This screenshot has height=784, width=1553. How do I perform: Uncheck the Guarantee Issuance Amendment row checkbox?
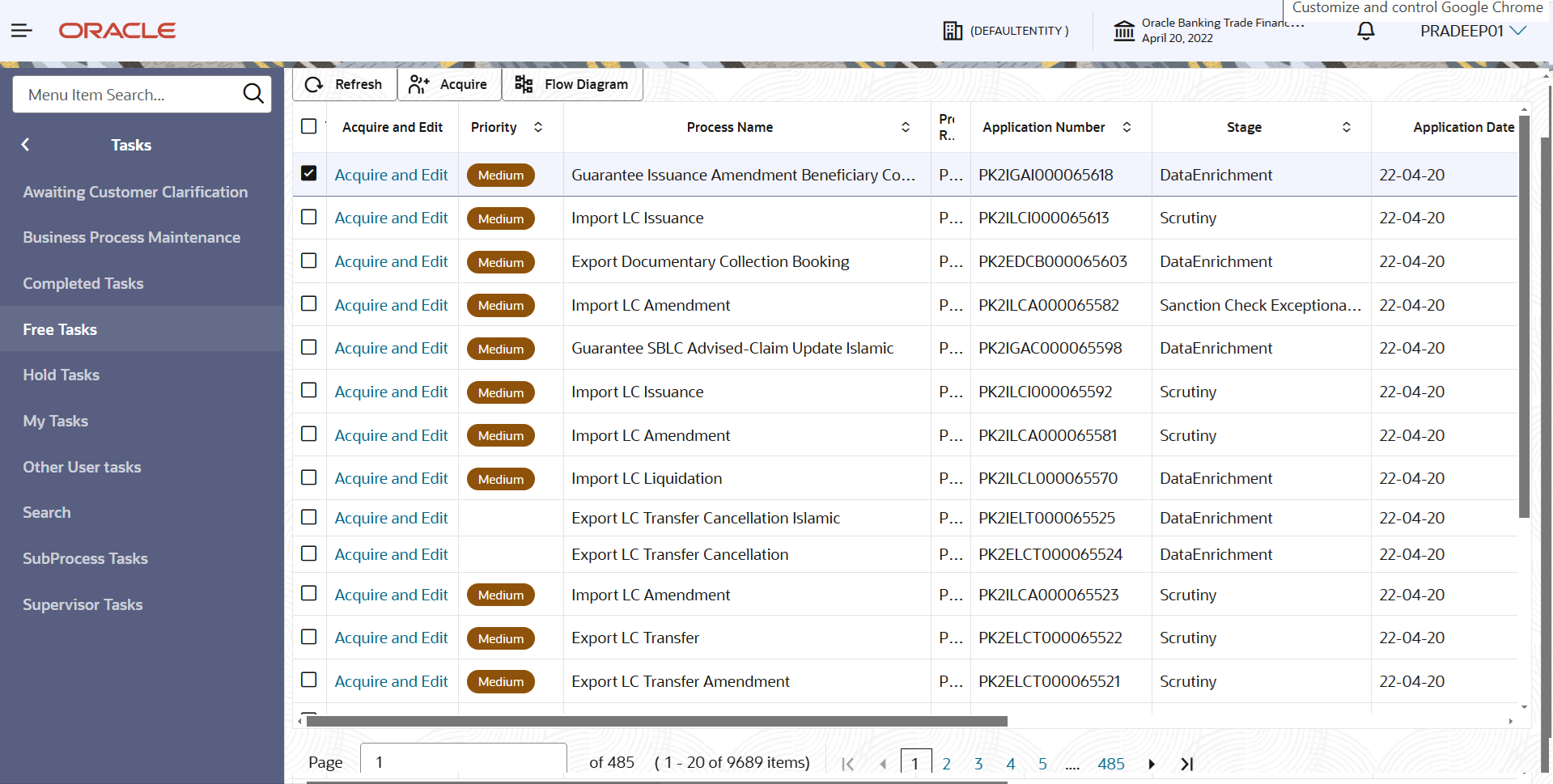(x=308, y=173)
